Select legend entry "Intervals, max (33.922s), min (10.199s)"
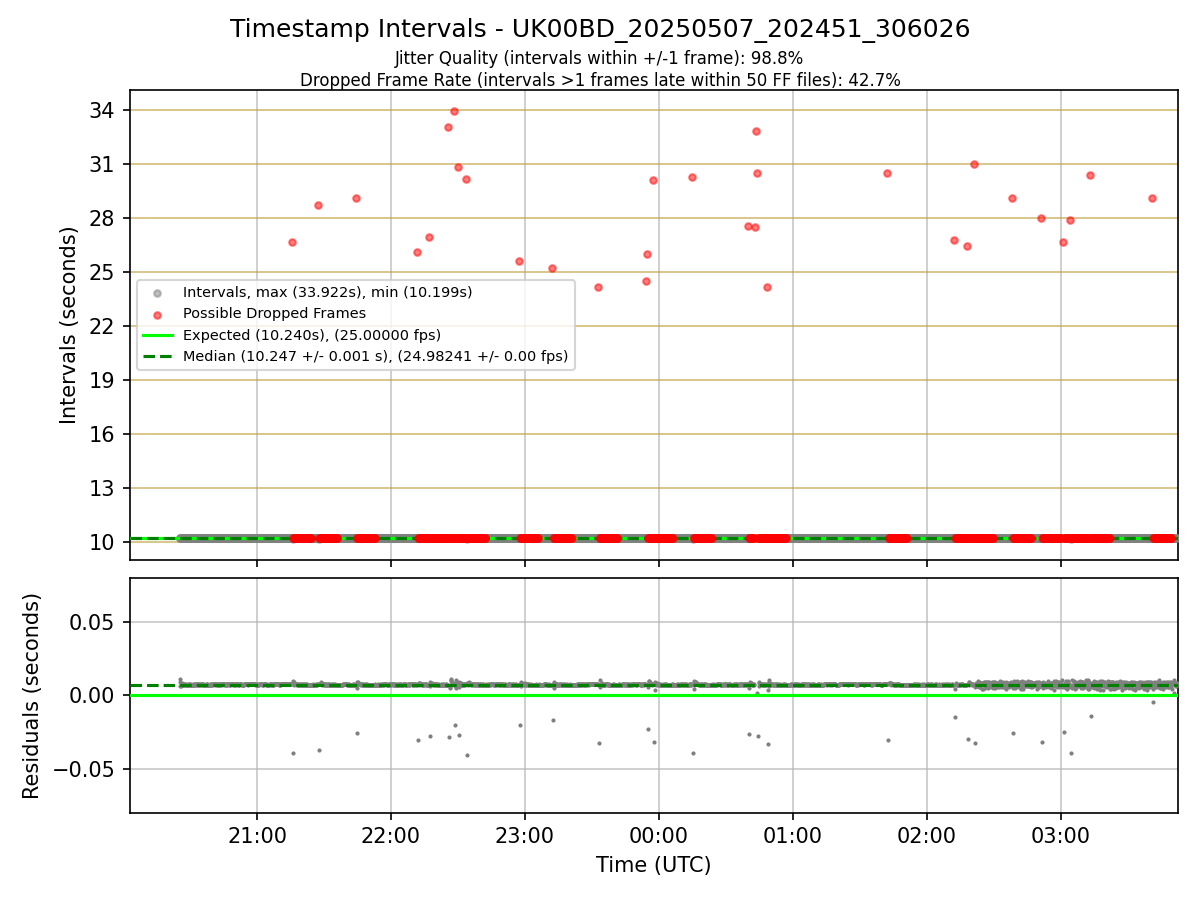 point(328,292)
